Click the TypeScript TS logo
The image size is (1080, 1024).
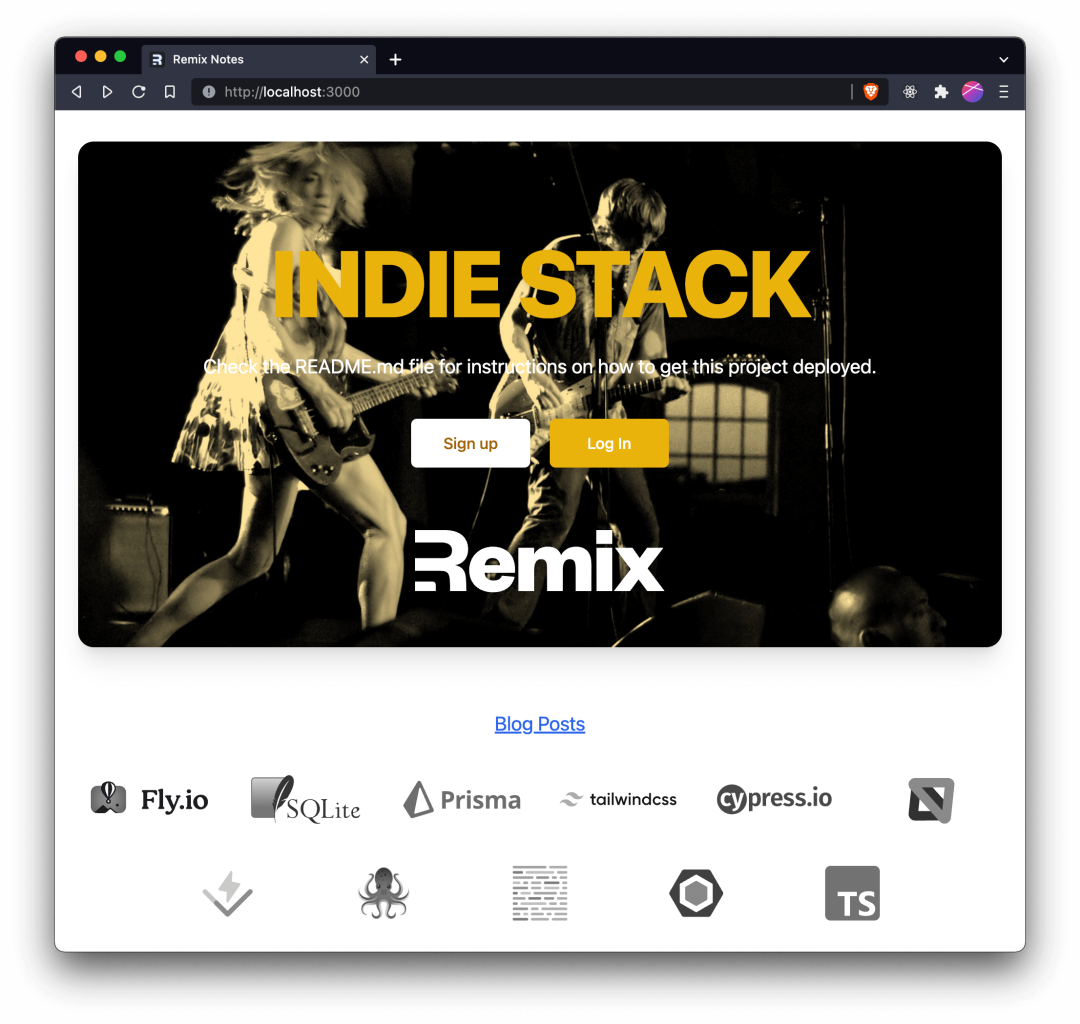852,893
